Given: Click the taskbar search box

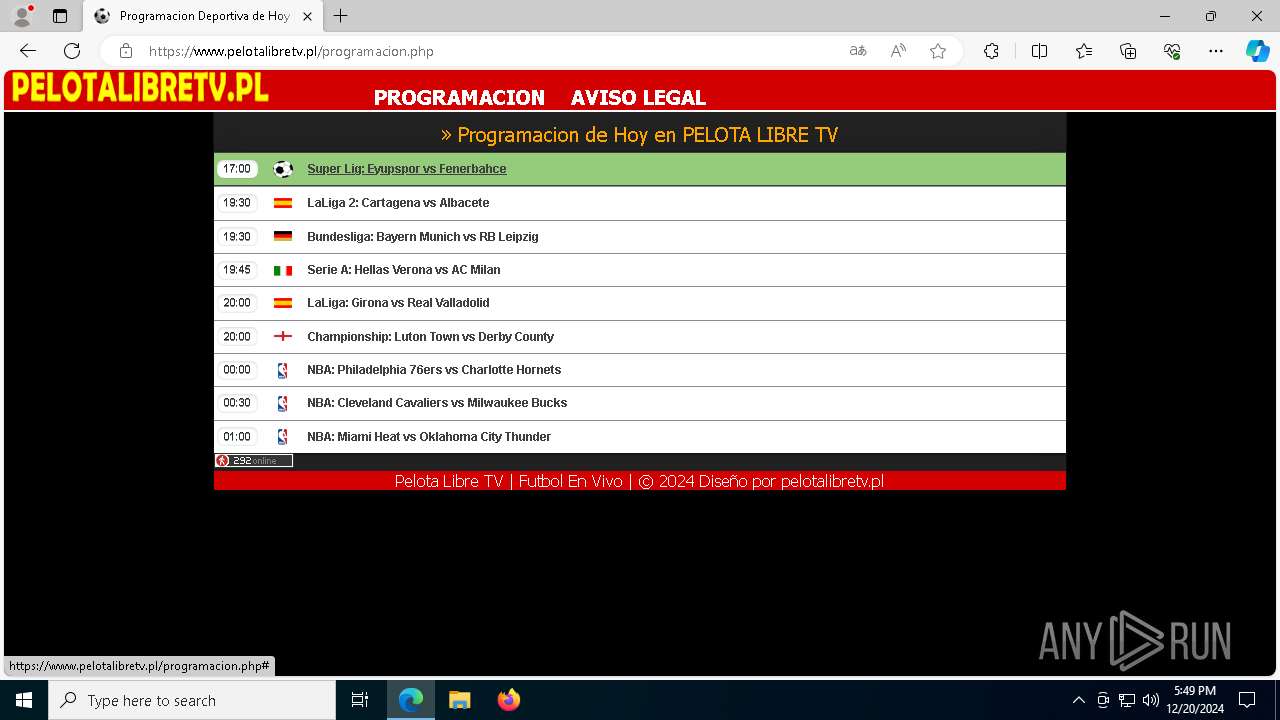Looking at the screenshot, I should (x=192, y=700).
